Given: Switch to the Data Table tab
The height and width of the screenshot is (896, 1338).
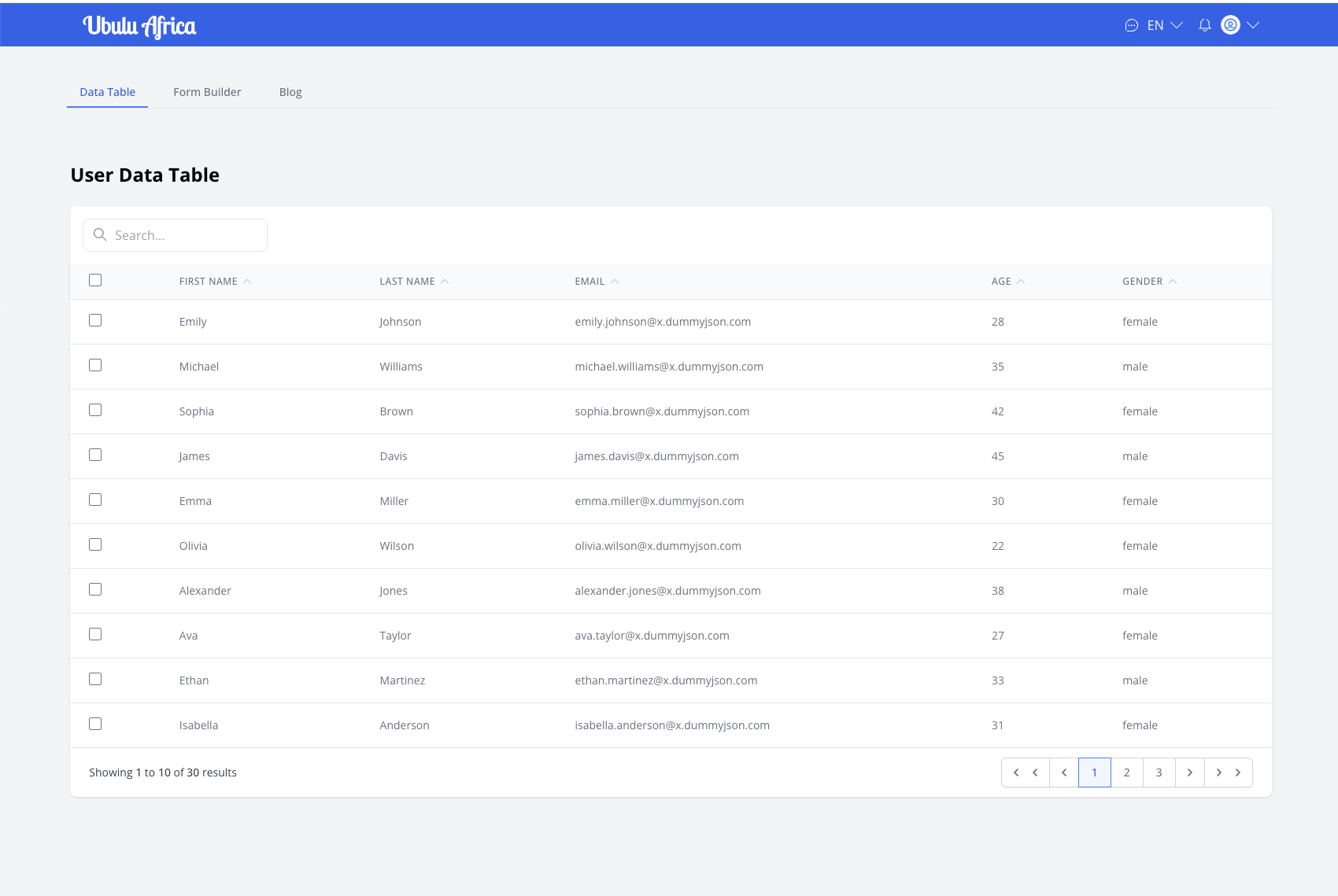Looking at the screenshot, I should tap(107, 92).
